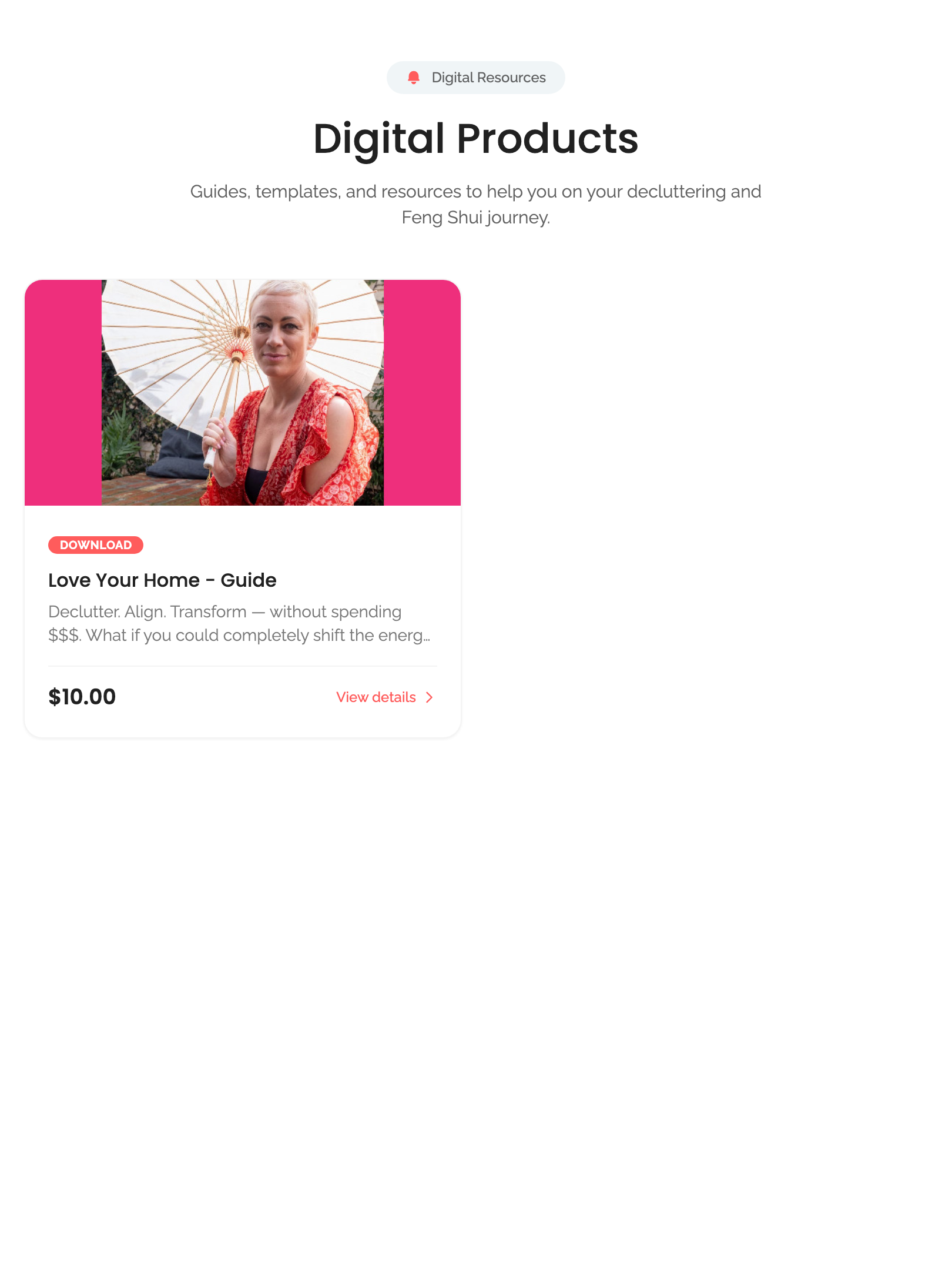Open the Love Your Home - Guide details
The image size is (952, 1270).
376,697
